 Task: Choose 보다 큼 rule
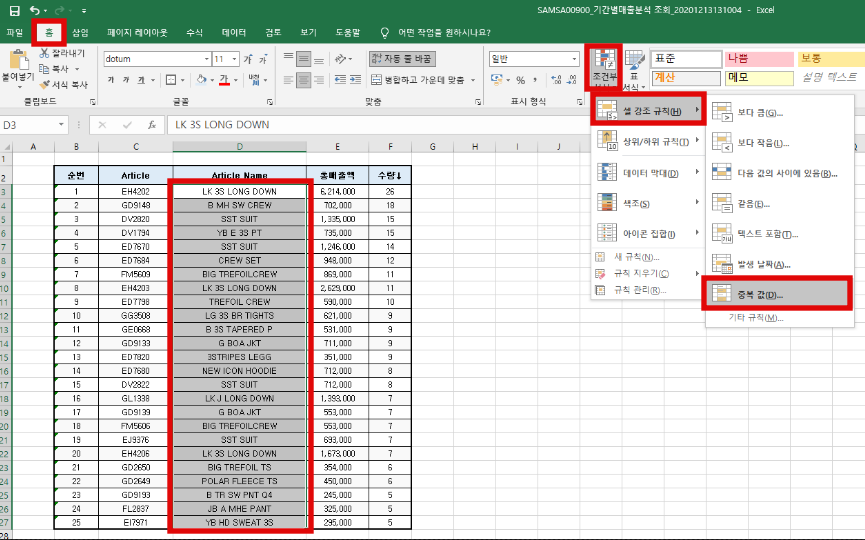pos(777,113)
